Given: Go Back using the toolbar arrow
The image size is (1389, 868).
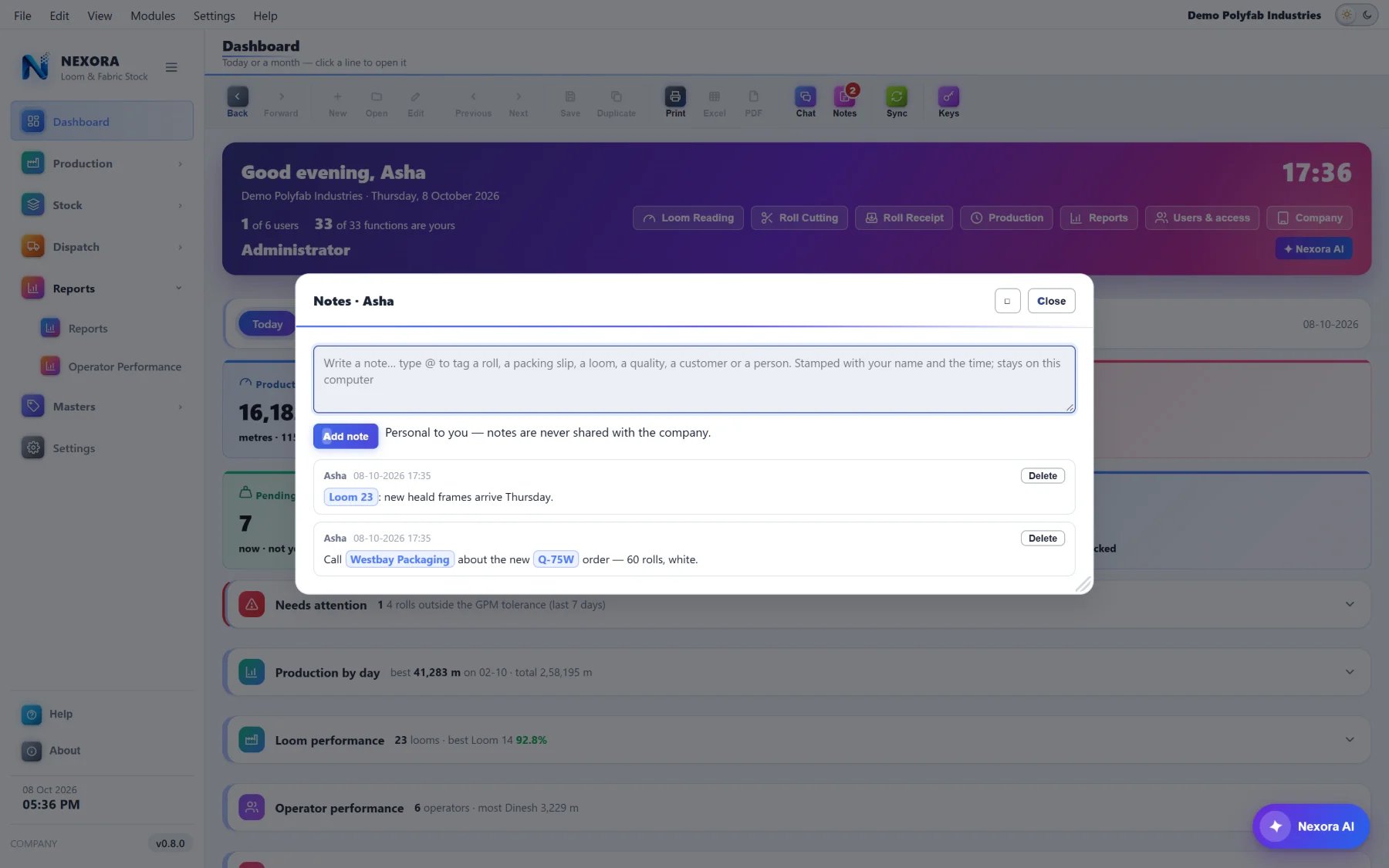Looking at the screenshot, I should tap(238, 96).
